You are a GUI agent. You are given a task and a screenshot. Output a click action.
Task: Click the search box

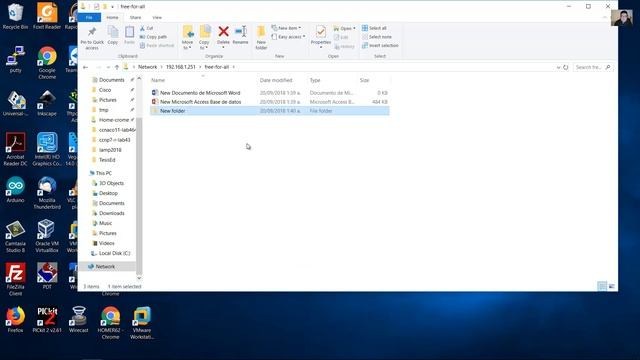(593, 67)
